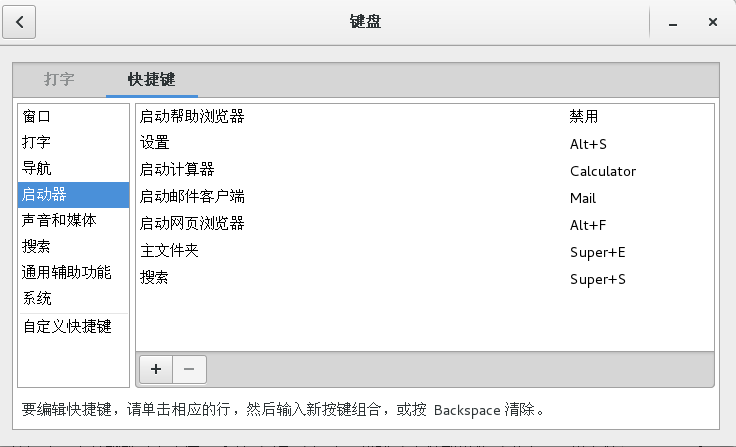Image resolution: width=736 pixels, height=447 pixels.
Task: Open the 窗口 shortcut category
Action: (73, 116)
